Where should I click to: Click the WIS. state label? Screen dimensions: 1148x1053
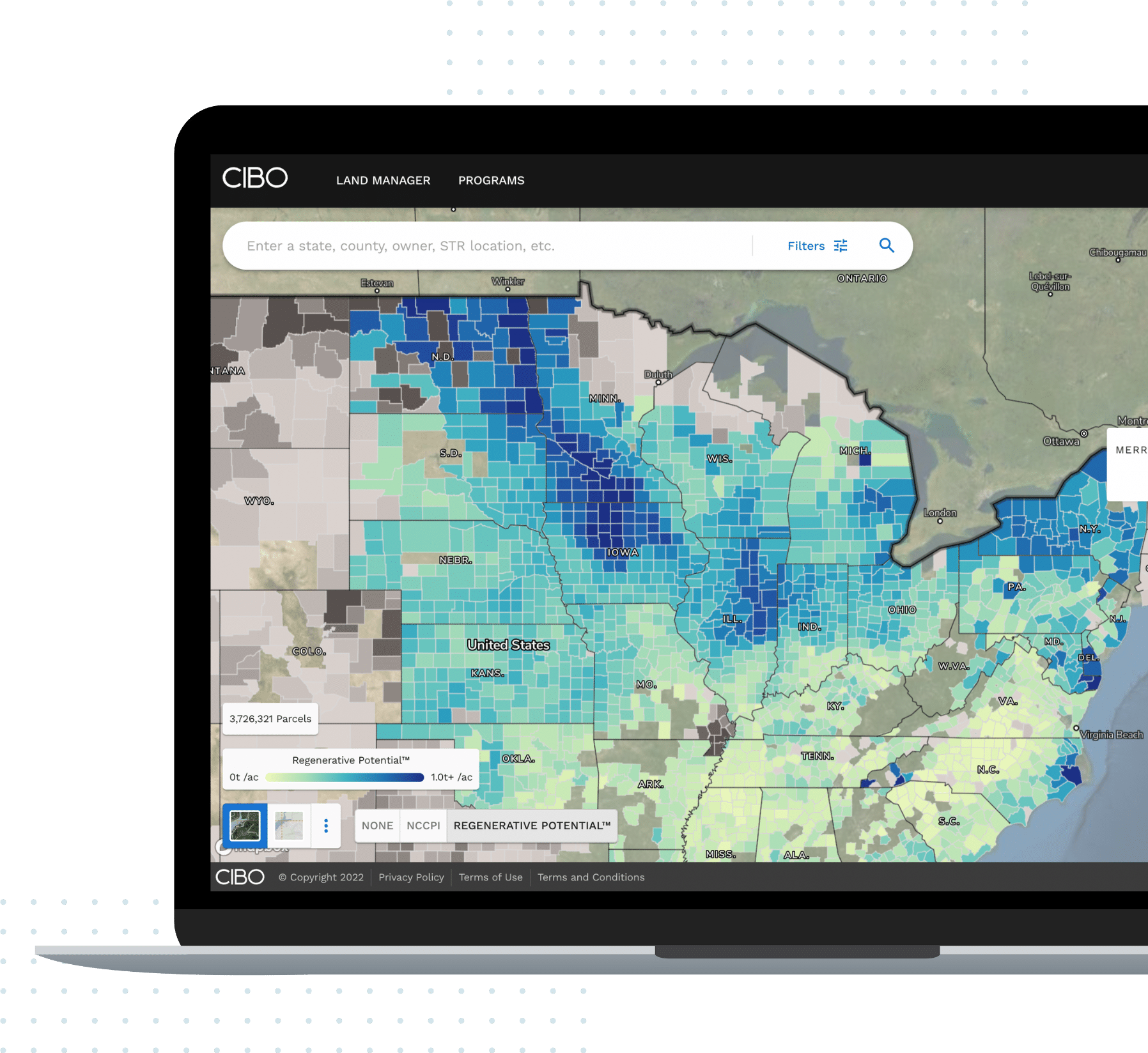720,459
